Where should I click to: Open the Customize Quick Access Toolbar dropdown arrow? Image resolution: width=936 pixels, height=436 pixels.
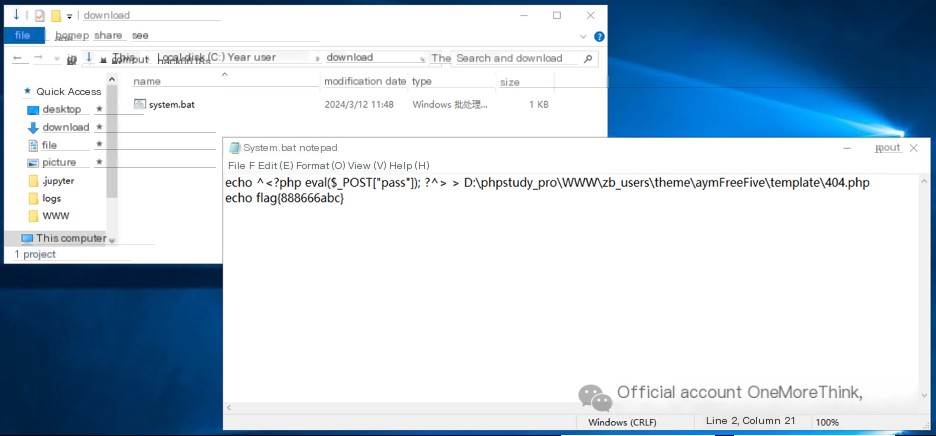tap(70, 16)
